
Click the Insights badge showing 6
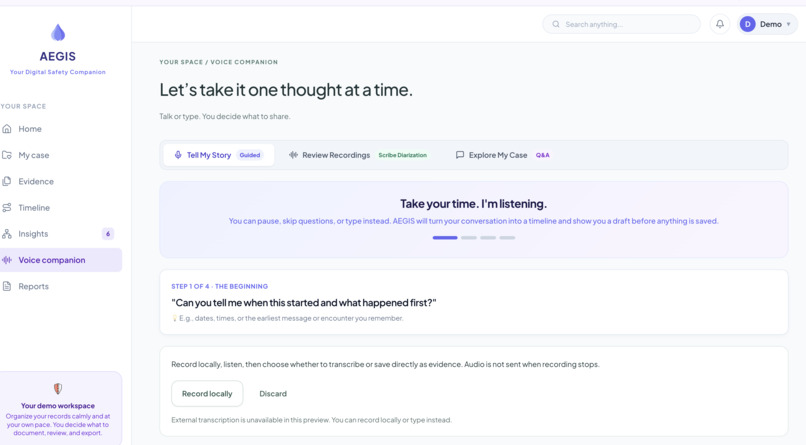(108, 234)
